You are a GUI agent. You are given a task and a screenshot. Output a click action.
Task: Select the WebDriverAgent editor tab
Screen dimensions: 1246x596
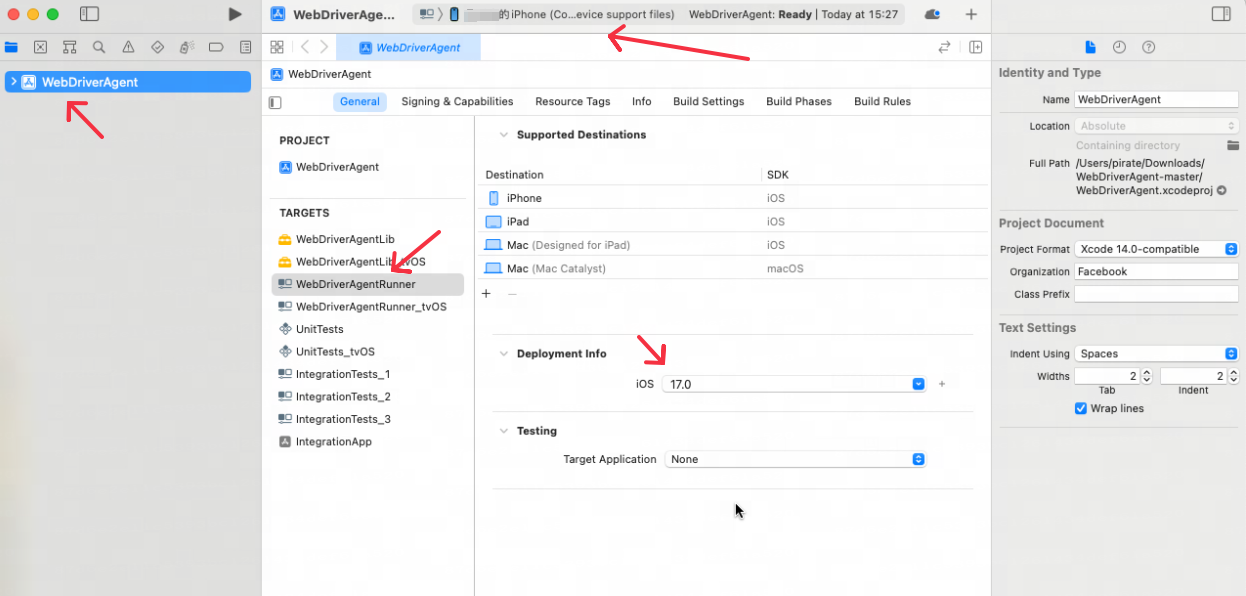[x=408, y=47]
